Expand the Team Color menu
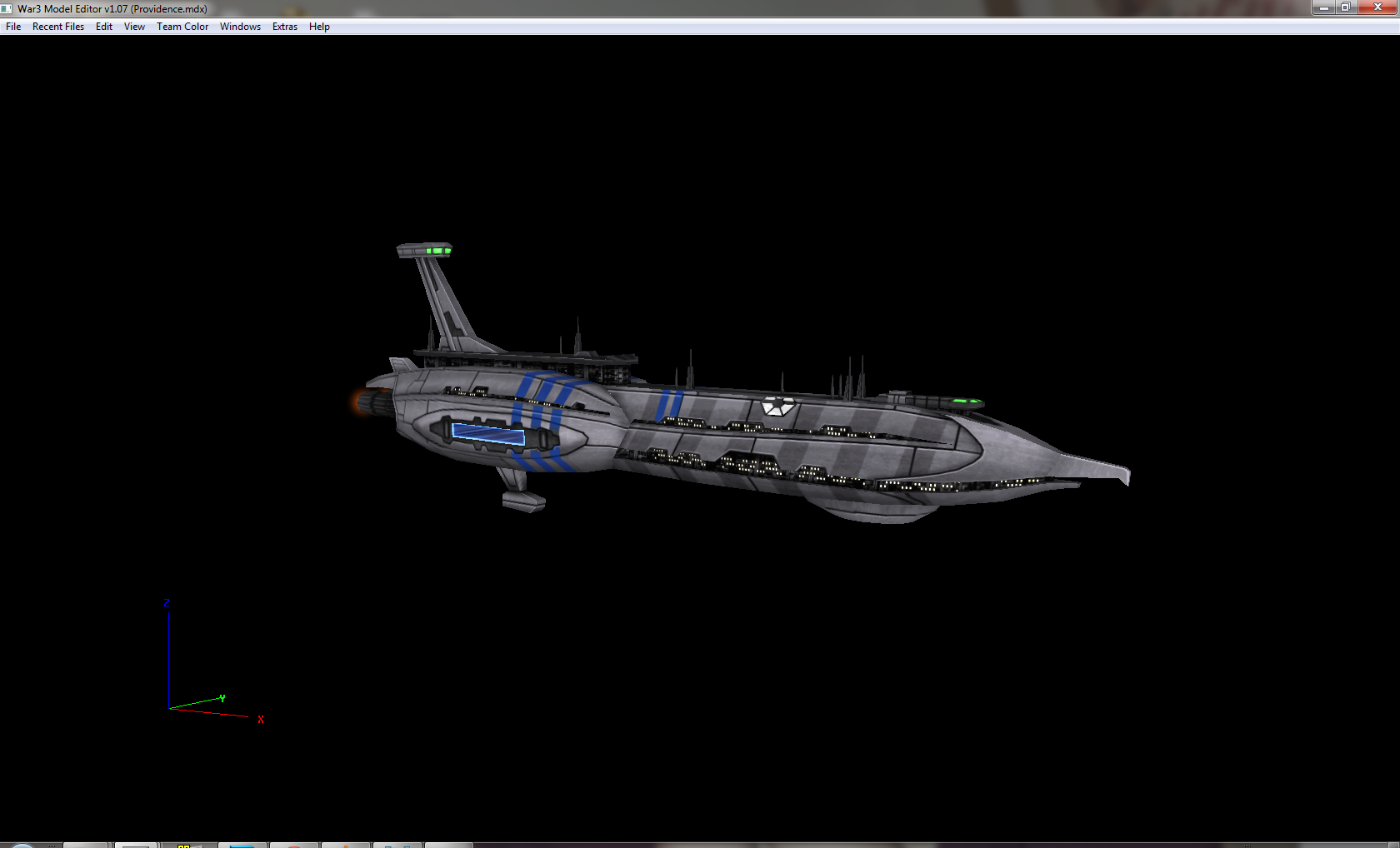This screenshot has height=848, width=1400. click(182, 27)
